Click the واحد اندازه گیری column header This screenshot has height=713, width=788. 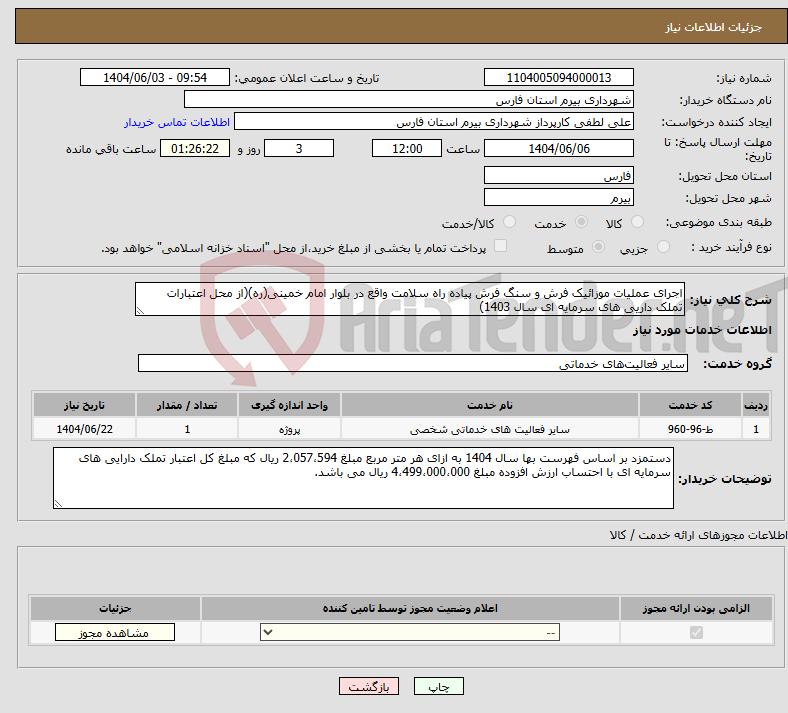click(289, 405)
